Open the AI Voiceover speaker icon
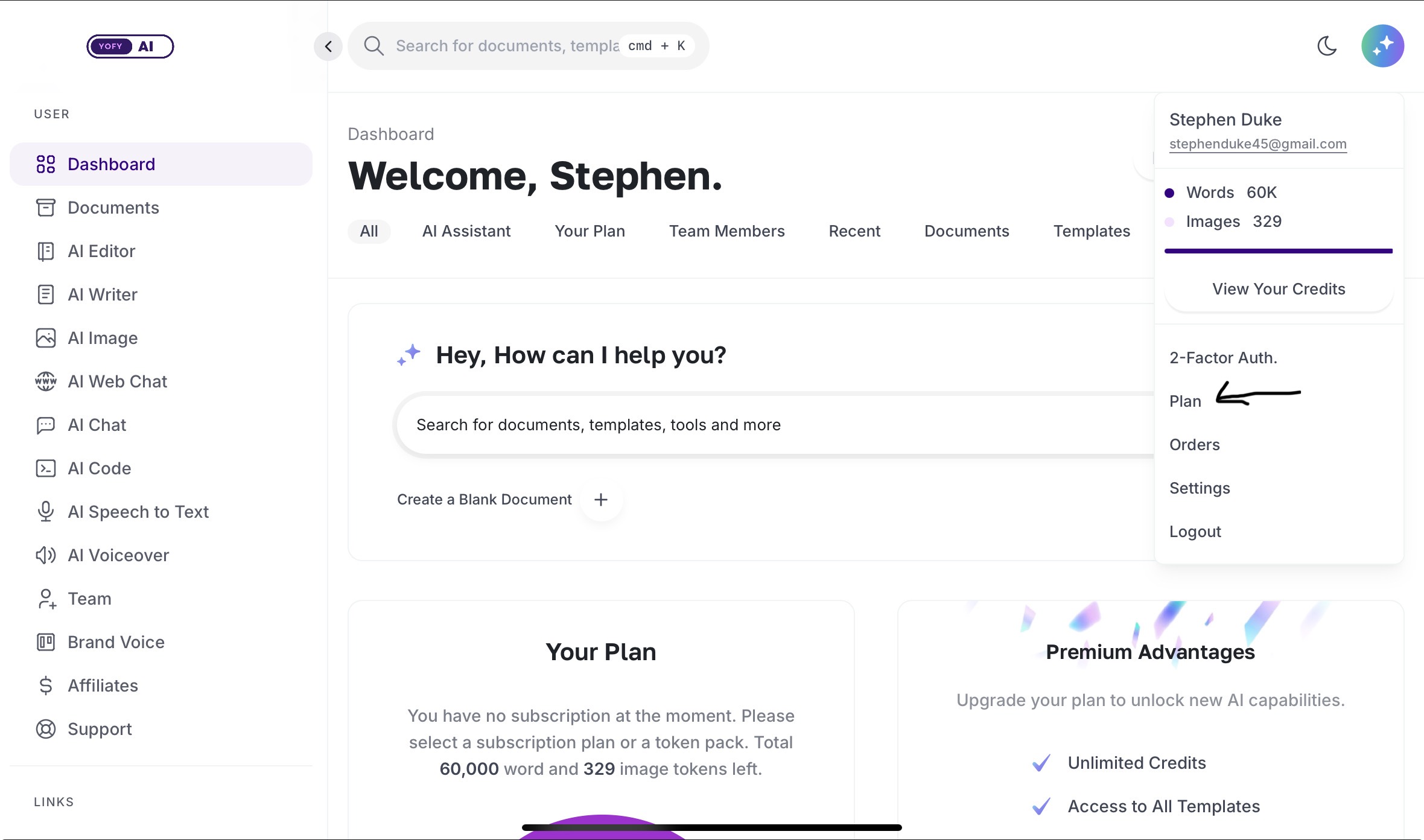Screen dimensions: 1424x840 coord(46,555)
